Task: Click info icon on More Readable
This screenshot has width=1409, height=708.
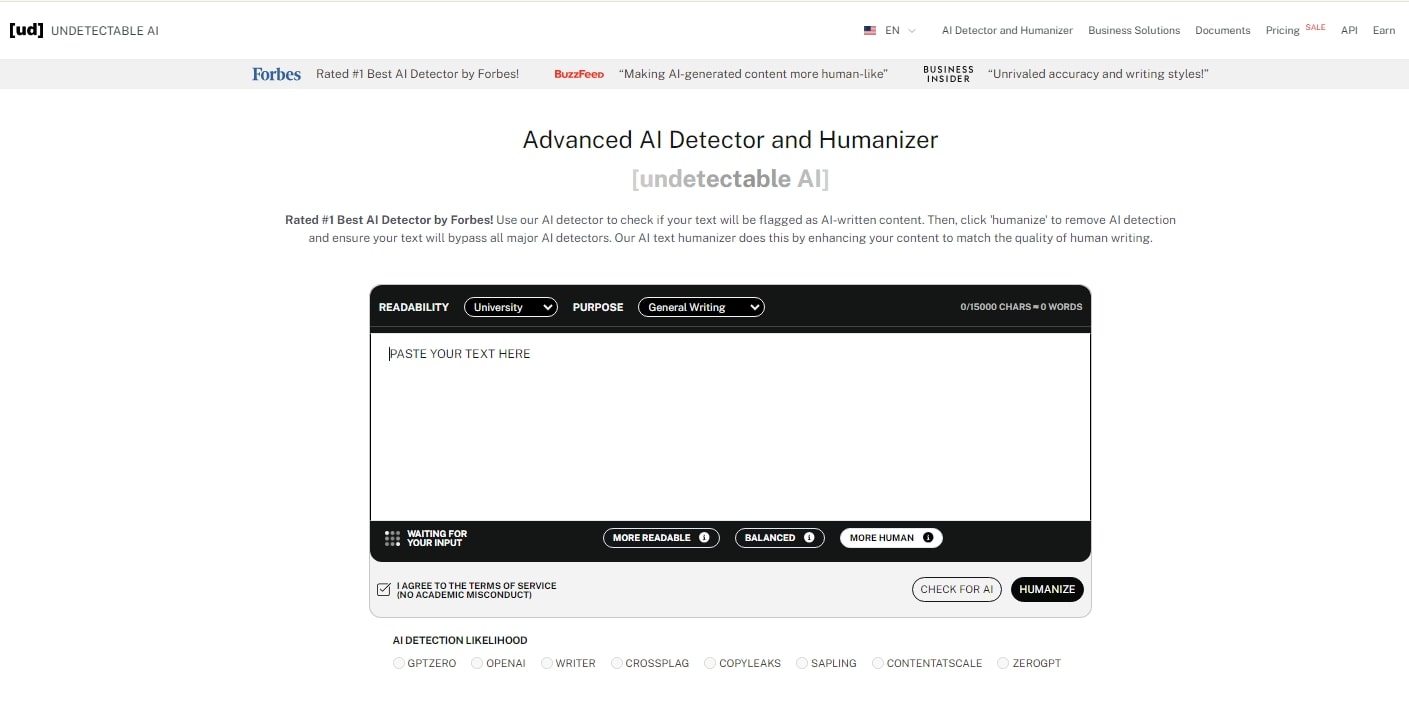Action: (x=704, y=538)
